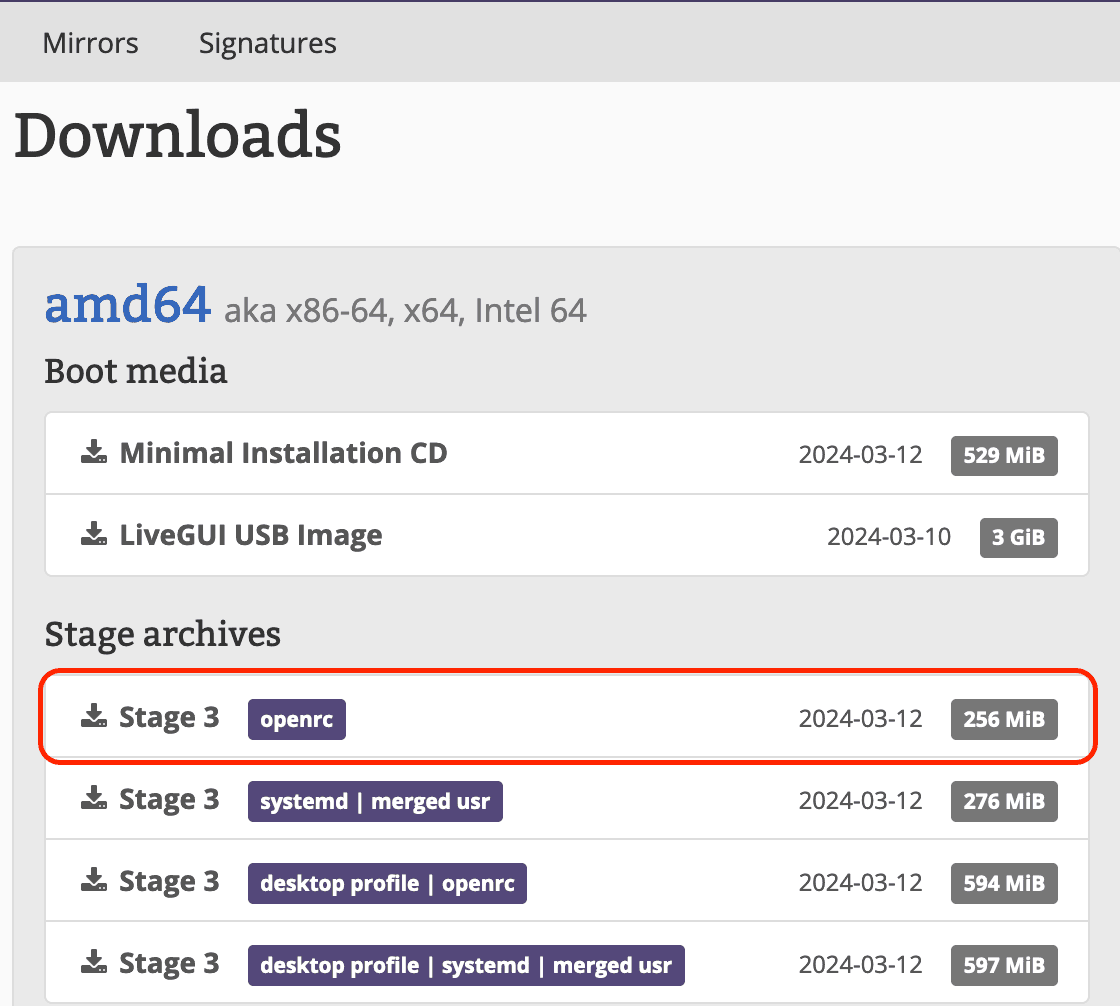
Task: Click the 256 MiB size badge
Action: pyautogui.click(x=1004, y=719)
